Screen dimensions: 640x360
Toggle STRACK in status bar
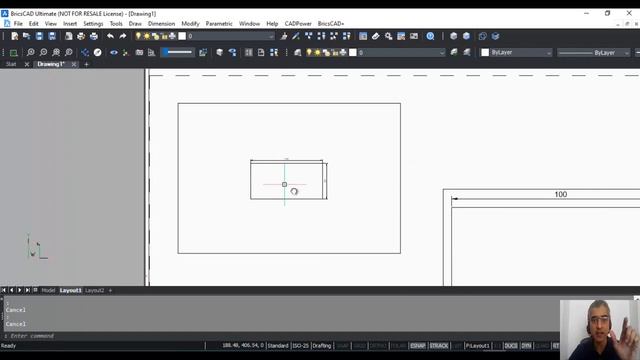click(439, 346)
